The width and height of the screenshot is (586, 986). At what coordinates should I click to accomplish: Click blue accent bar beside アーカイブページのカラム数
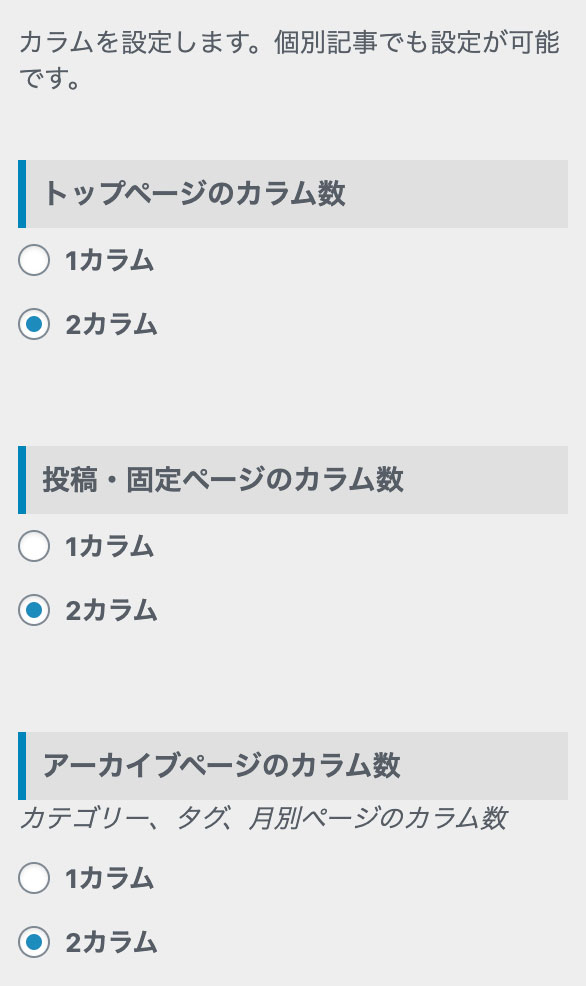coord(22,766)
